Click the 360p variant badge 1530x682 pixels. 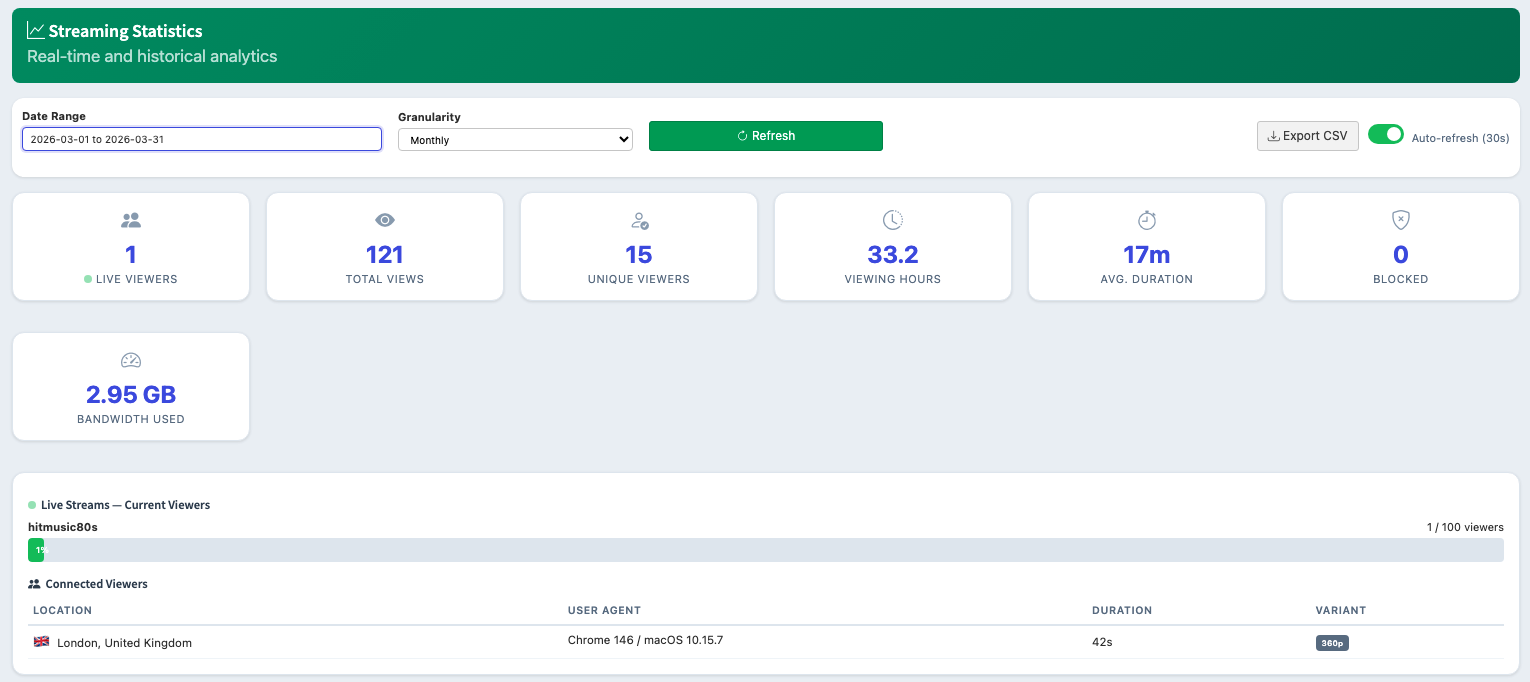(x=1332, y=643)
